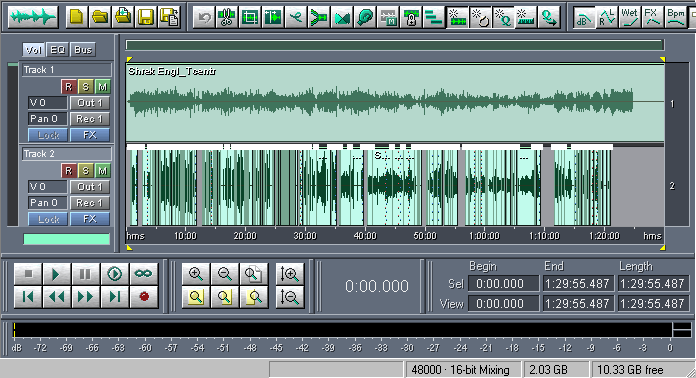
Task: Toggle snap-to-cues Q icon
Action: pos(504,17)
